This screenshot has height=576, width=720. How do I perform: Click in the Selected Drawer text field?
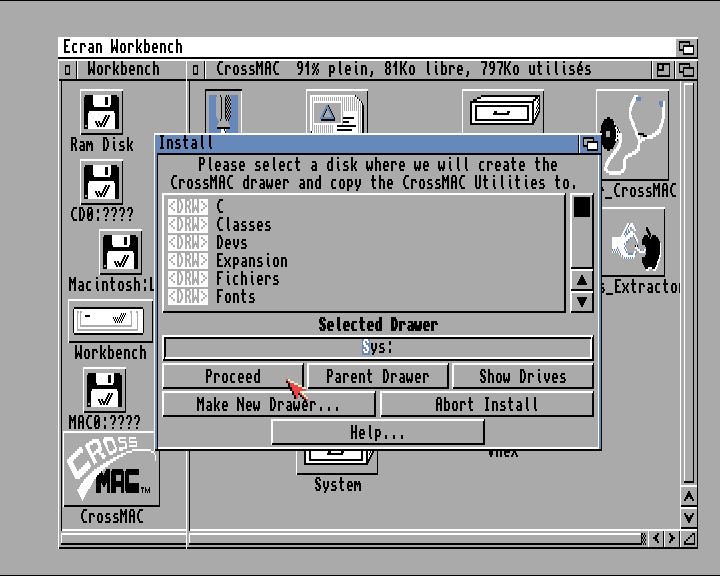click(x=378, y=348)
